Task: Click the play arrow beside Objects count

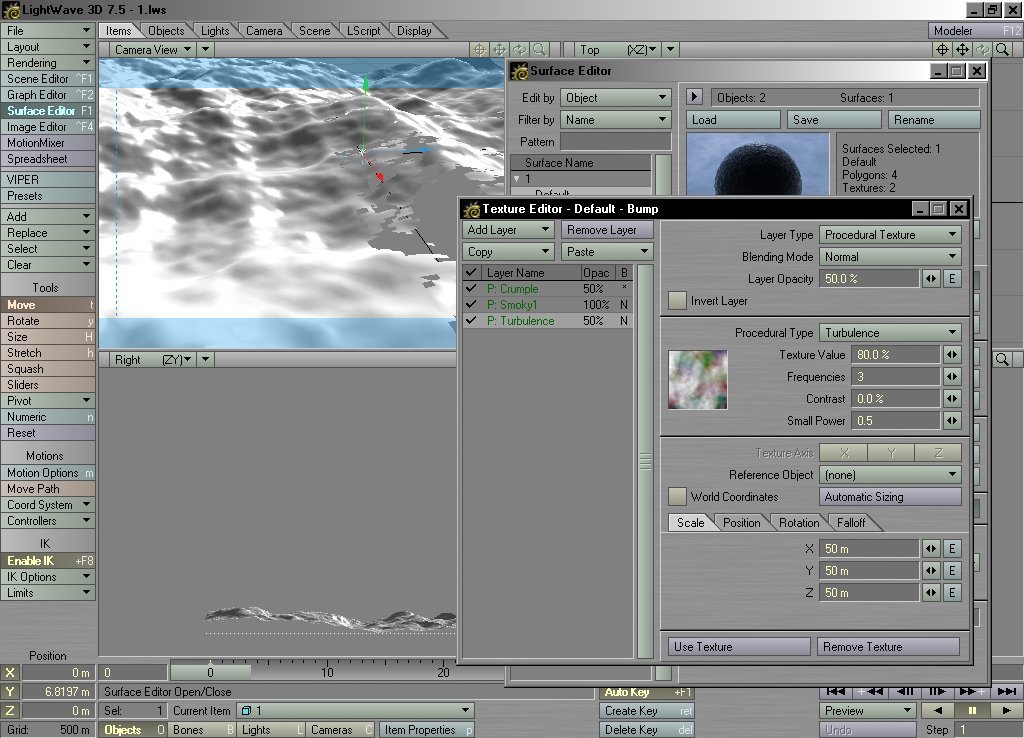Action: tap(694, 97)
